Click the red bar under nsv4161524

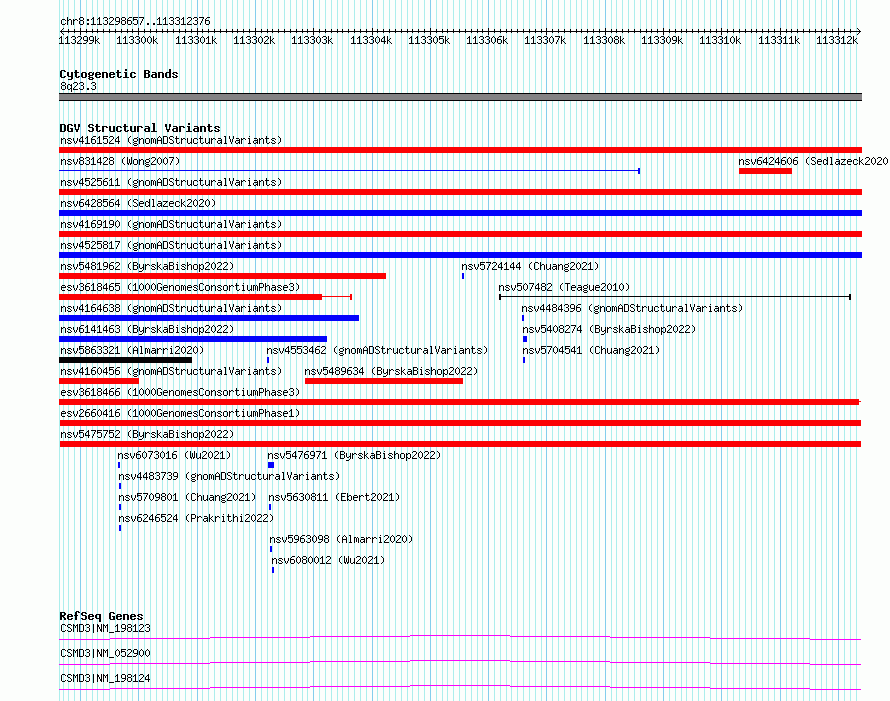click(x=460, y=150)
